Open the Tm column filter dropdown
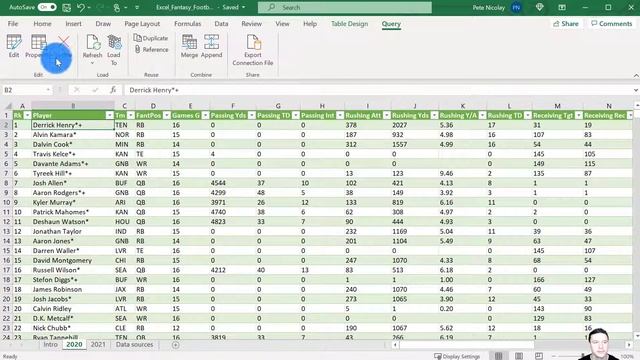 131,116
